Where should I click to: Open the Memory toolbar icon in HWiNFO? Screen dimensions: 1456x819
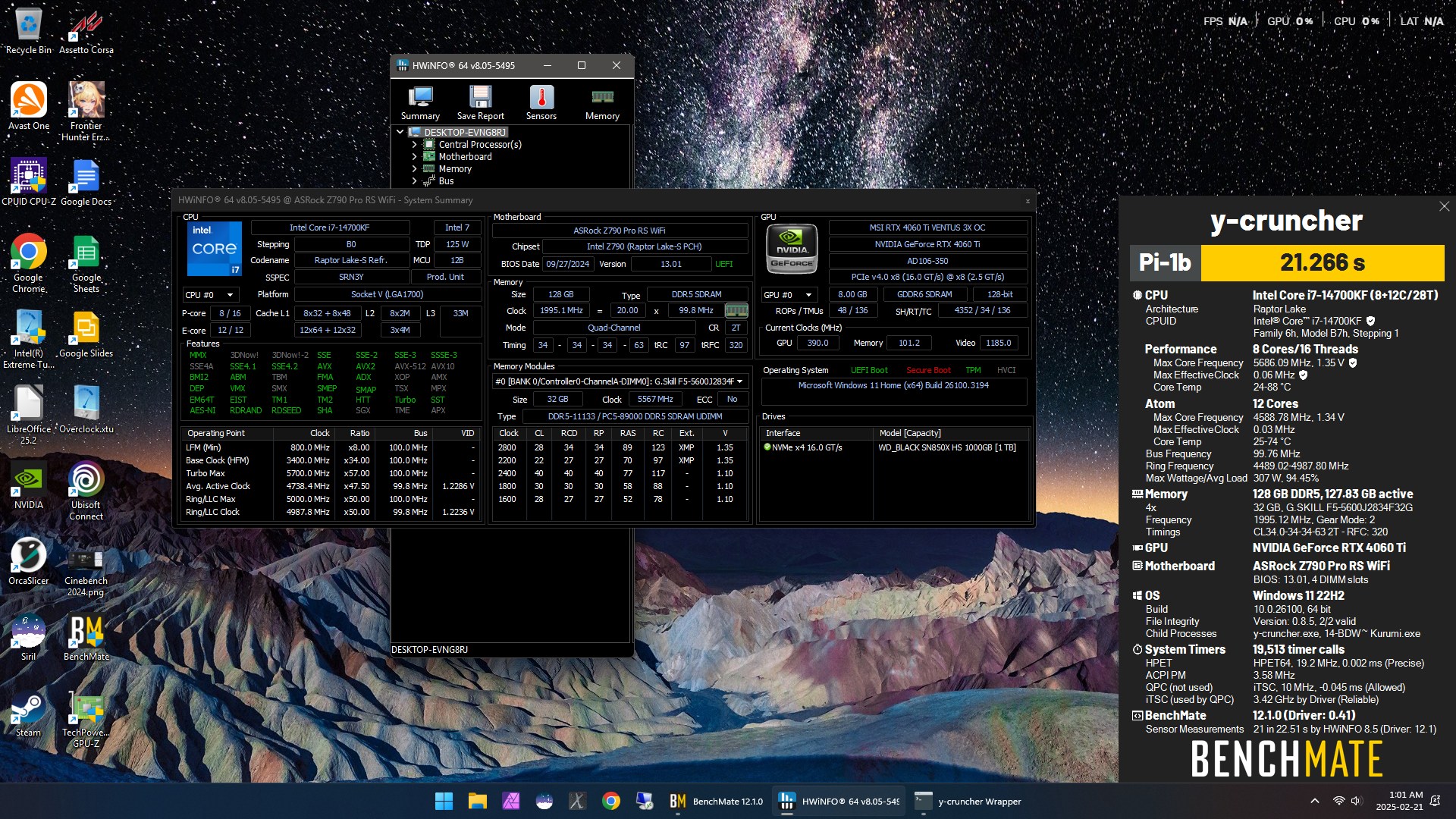[x=602, y=102]
